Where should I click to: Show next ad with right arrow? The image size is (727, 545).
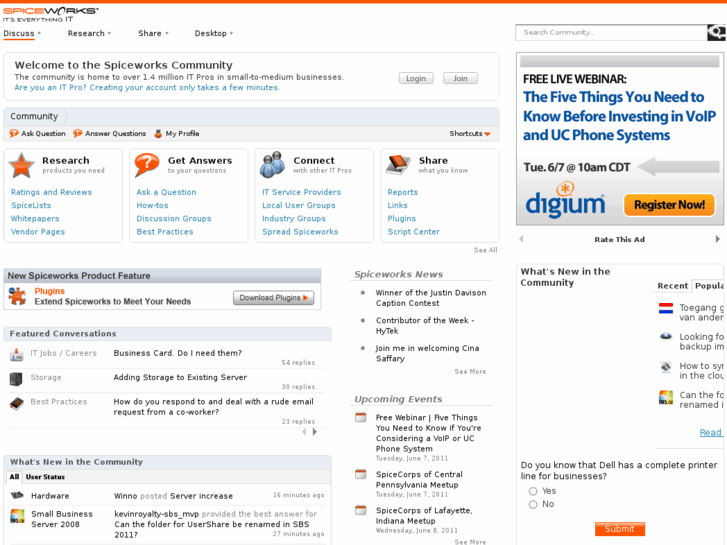[718, 239]
